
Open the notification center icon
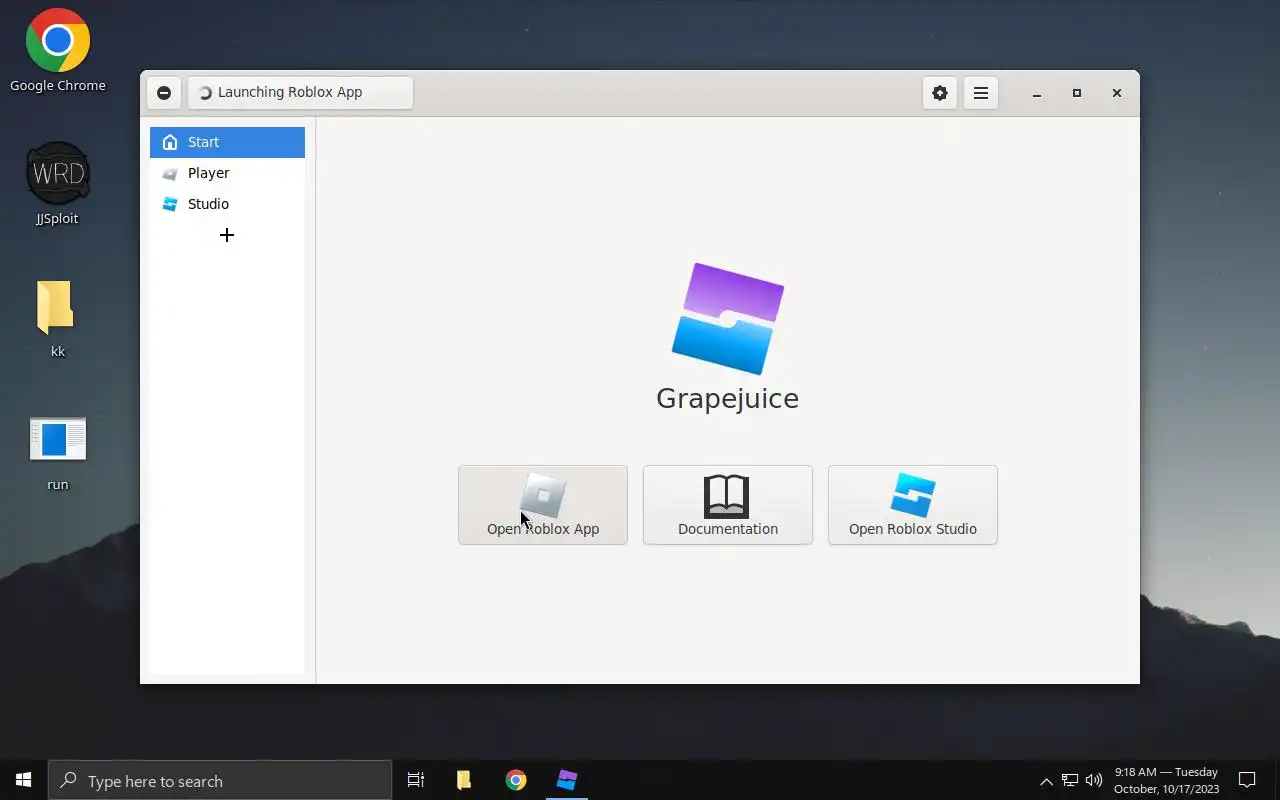tap(1247, 780)
